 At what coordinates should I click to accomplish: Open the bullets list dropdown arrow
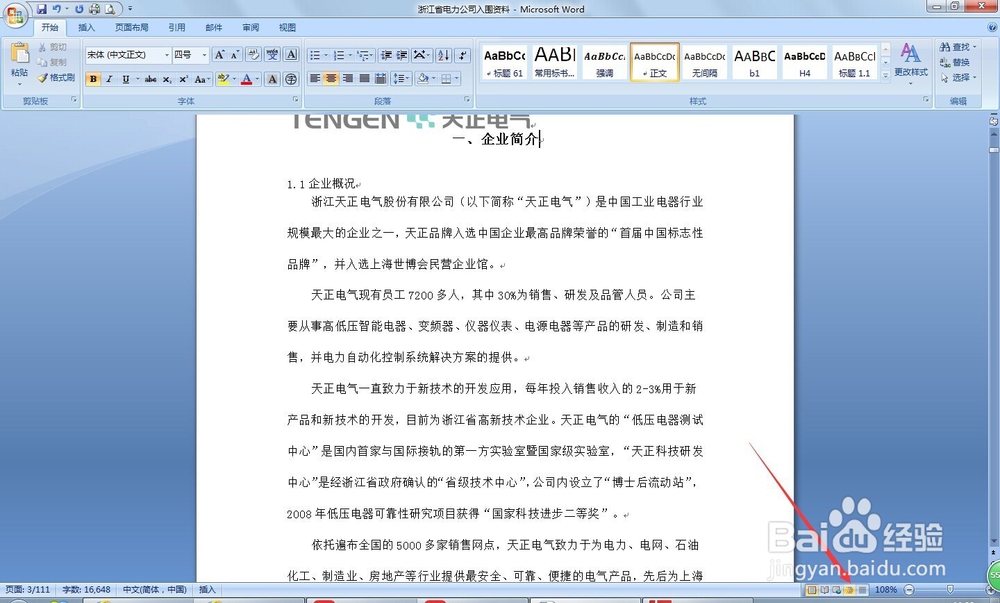326,55
